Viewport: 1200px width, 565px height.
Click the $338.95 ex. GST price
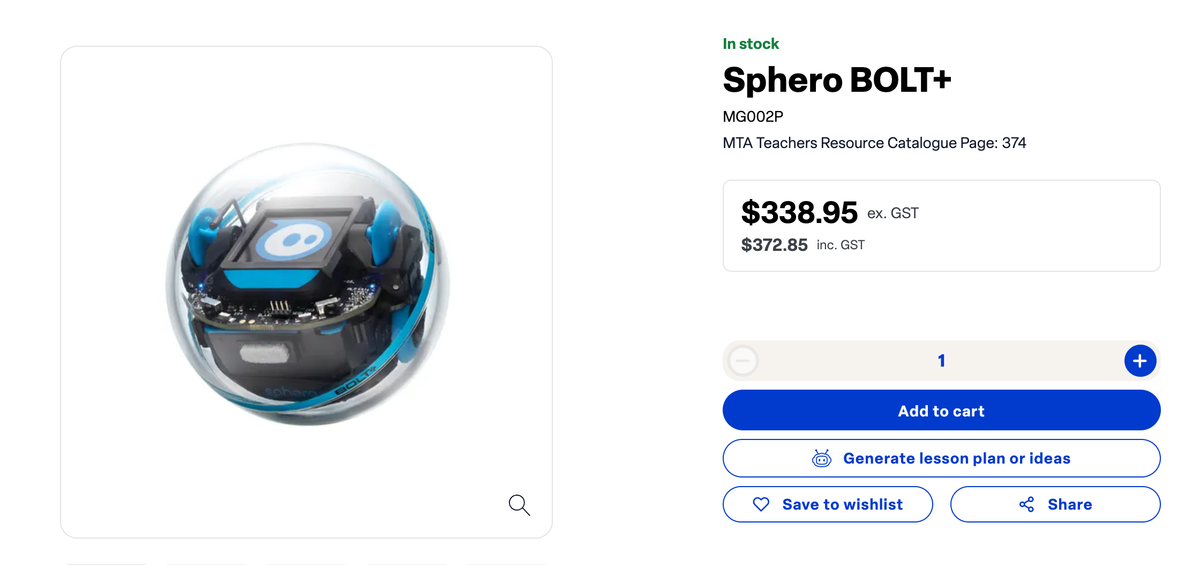tap(799, 212)
